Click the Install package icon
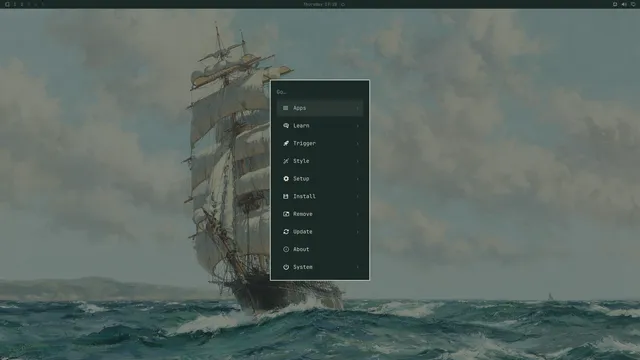640x360 pixels. (286, 196)
